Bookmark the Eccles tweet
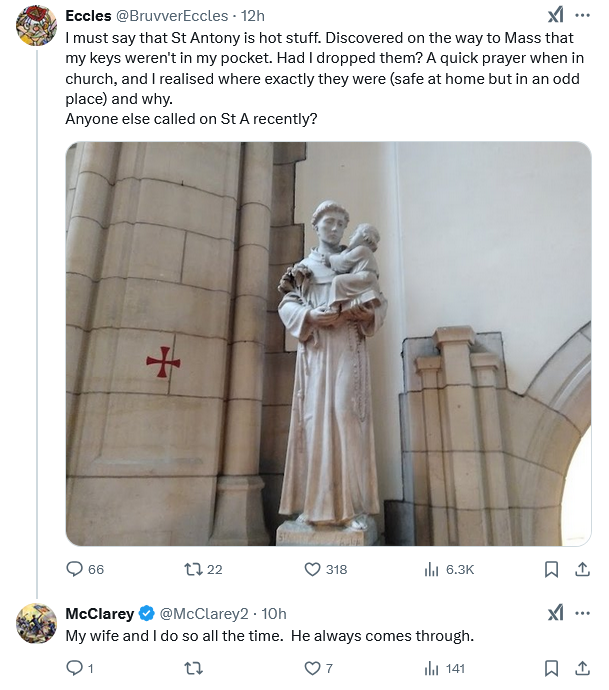The width and height of the screenshot is (609, 690). pyautogui.click(x=550, y=569)
